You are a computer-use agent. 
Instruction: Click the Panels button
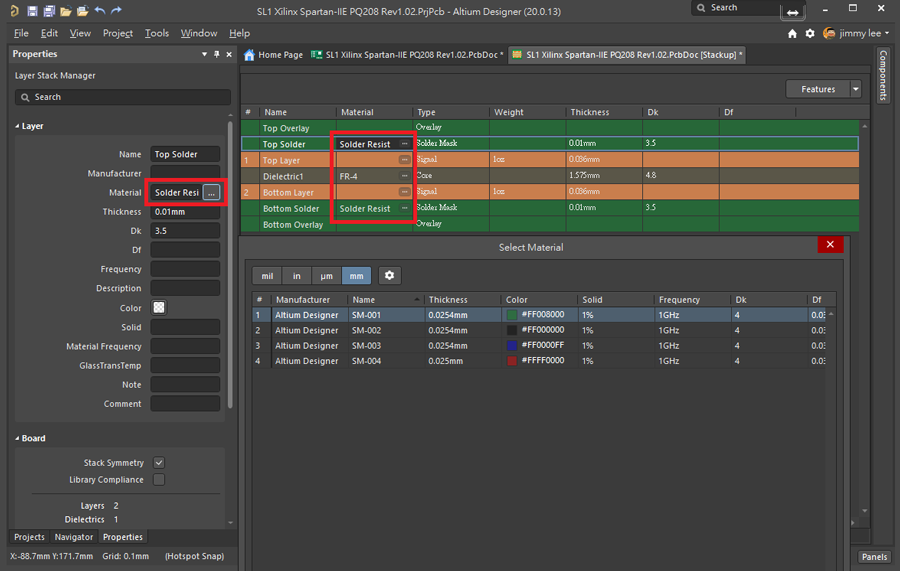[873, 557]
